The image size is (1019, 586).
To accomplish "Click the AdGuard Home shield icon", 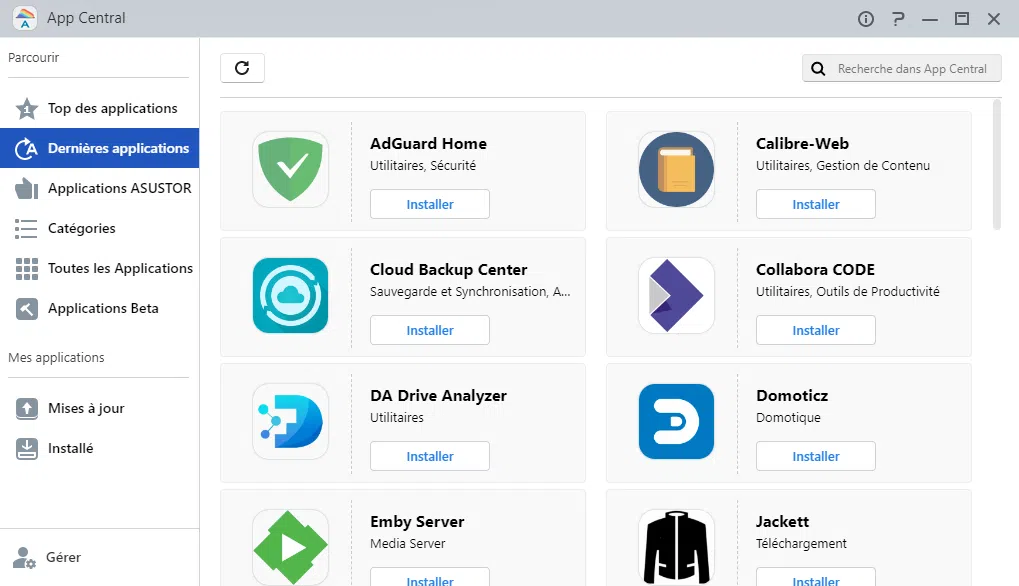I will pos(290,169).
